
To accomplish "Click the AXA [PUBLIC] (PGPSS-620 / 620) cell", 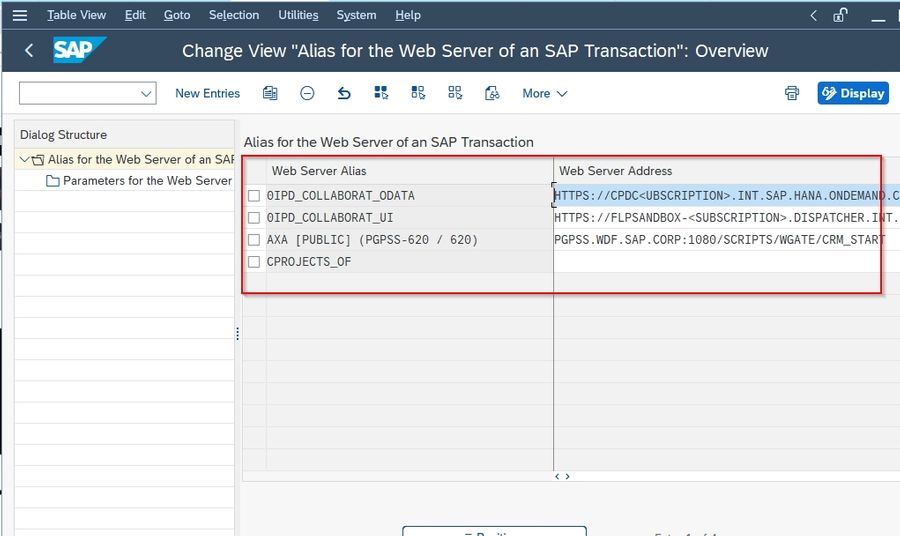I will coord(409,240).
